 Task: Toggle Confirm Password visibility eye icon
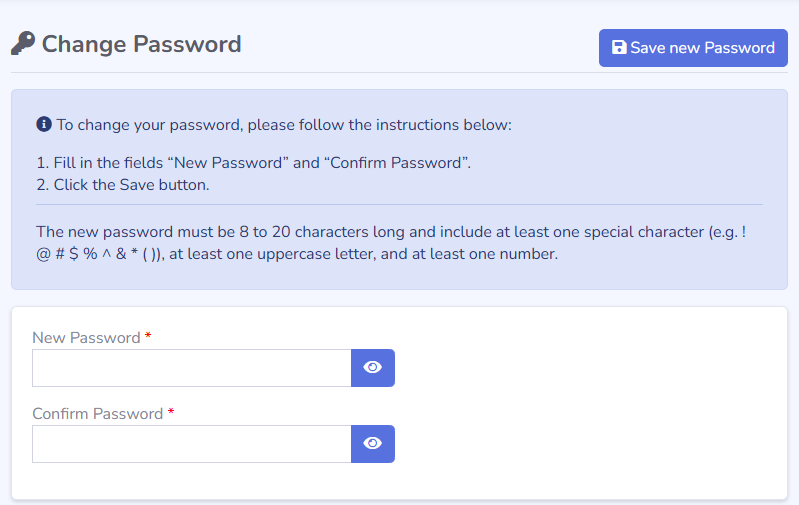tap(373, 444)
